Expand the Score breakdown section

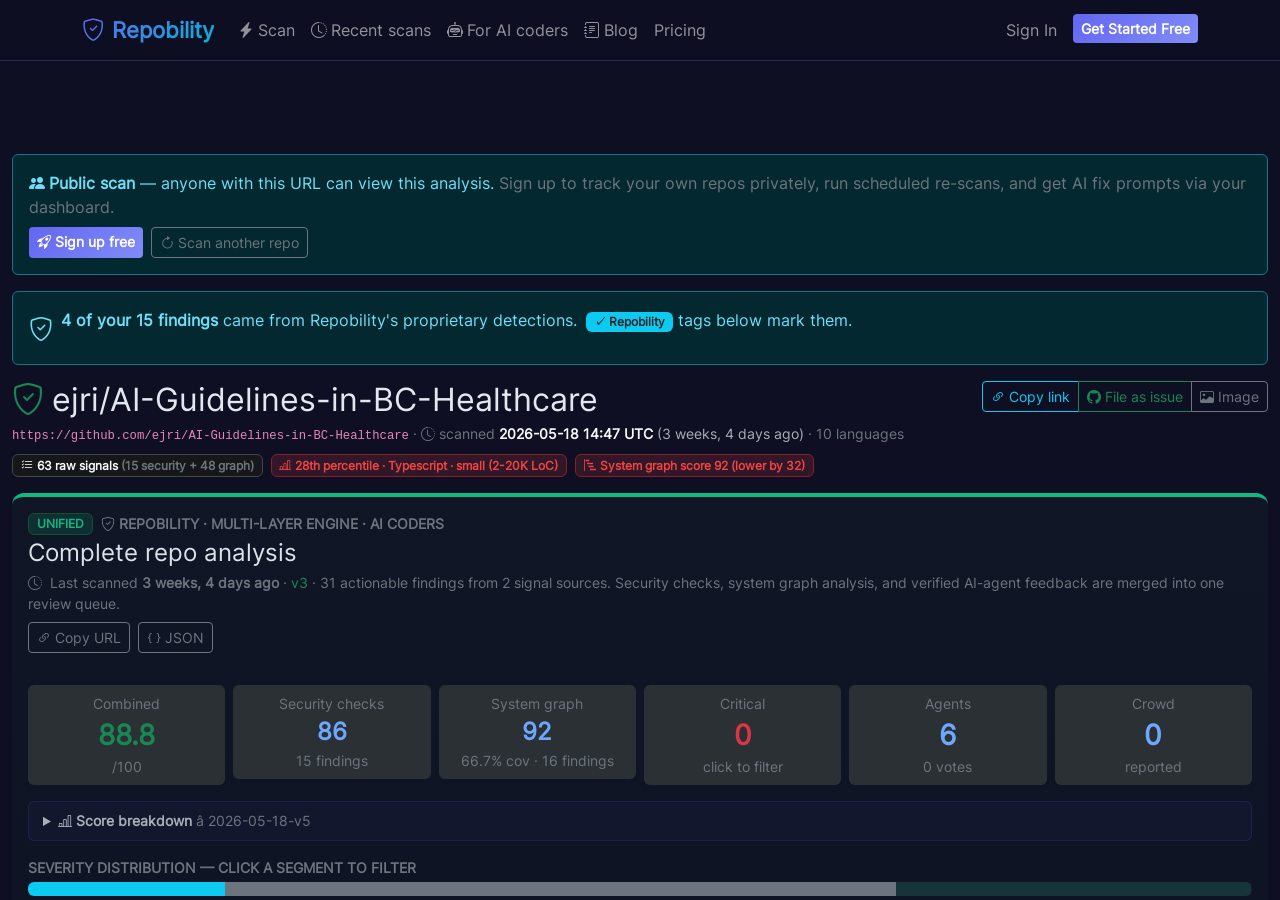click(x=640, y=821)
